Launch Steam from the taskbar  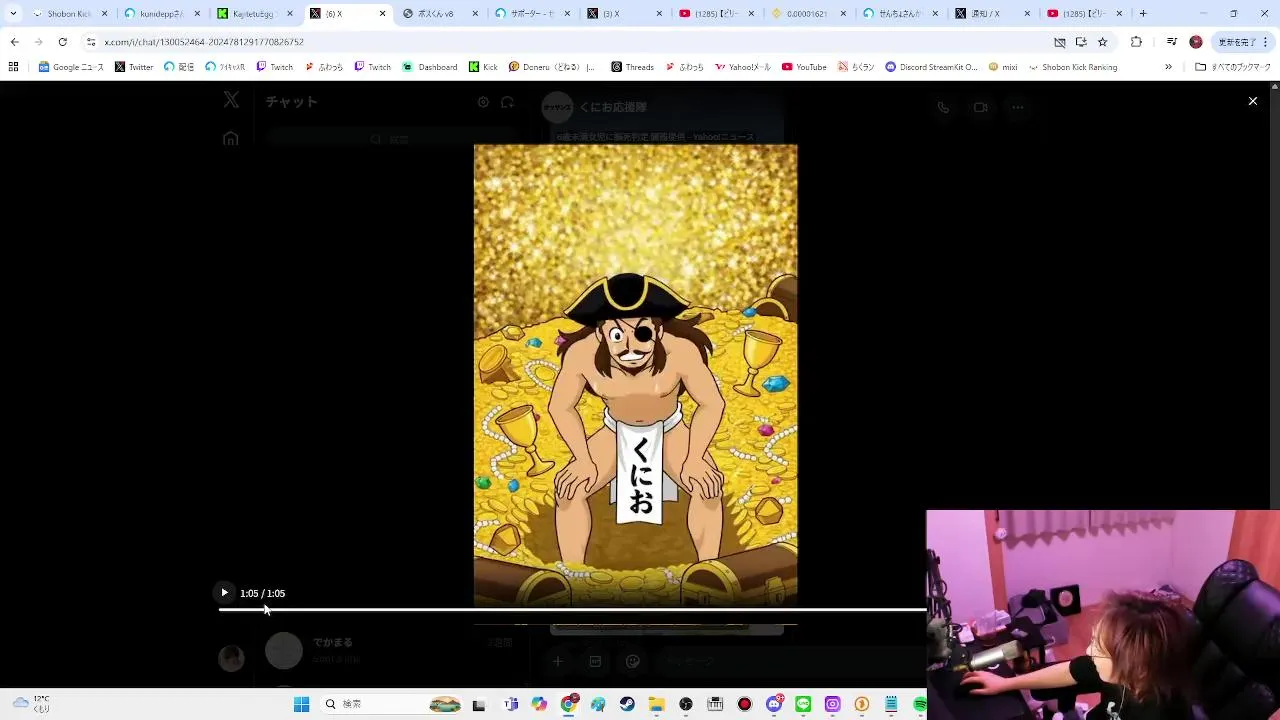[x=627, y=704]
